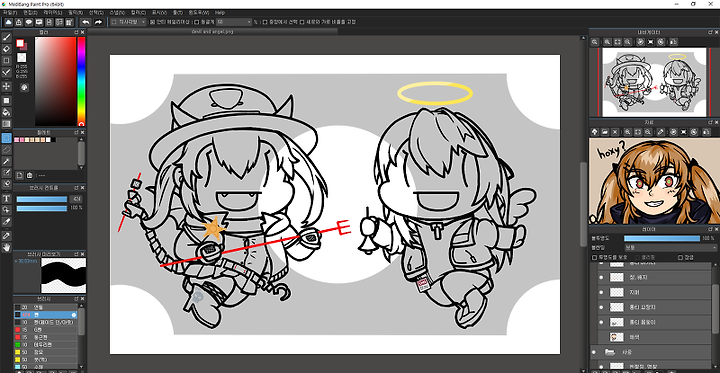Open folder icon in reference panel
Viewport: 720px width, 373px height.
click(605, 132)
